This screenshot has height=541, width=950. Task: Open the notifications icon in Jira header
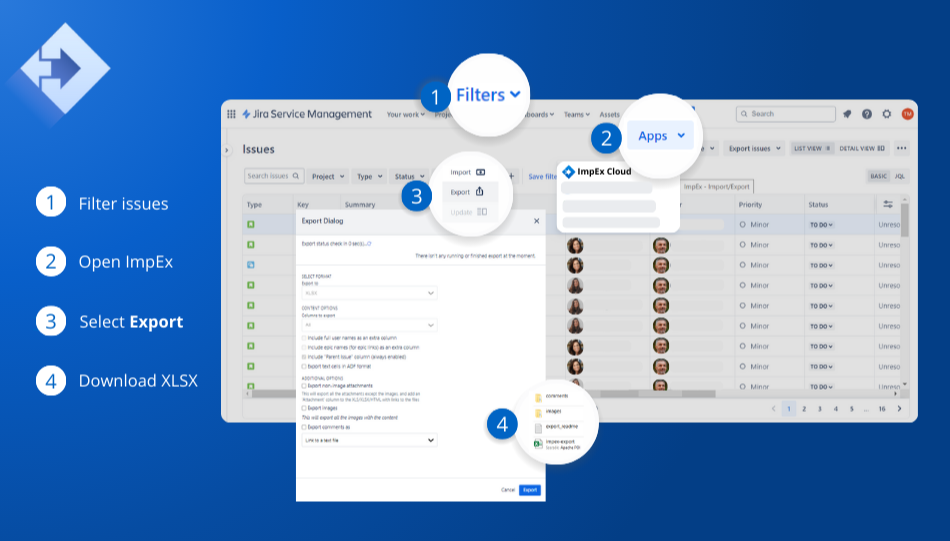(847, 114)
